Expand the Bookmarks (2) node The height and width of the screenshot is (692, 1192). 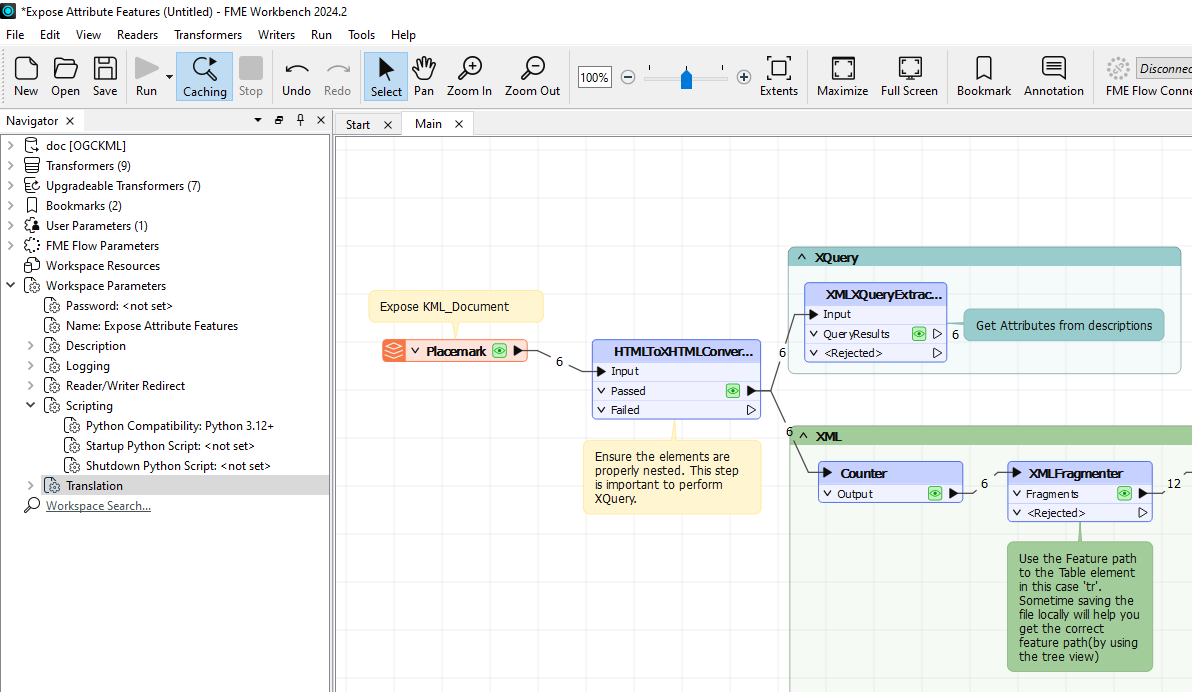click(x=11, y=205)
